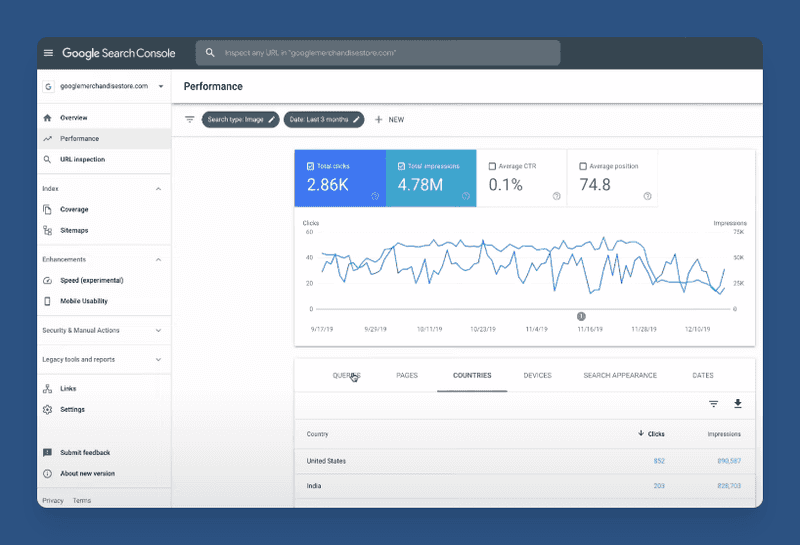Open the Privacy link
Image resolution: width=800 pixels, height=545 pixels.
(x=53, y=501)
